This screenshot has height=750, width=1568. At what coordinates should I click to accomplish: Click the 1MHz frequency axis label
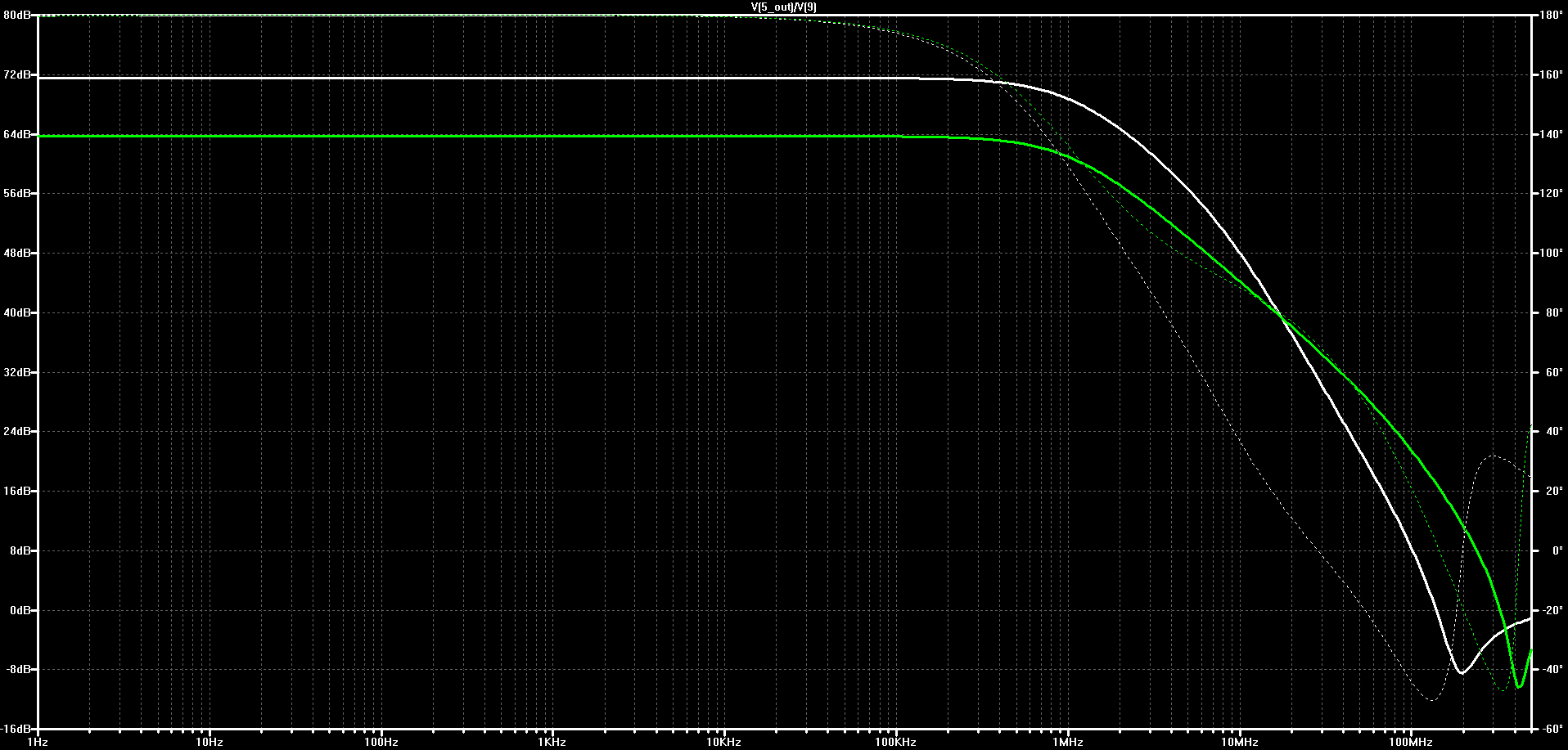[x=1067, y=742]
